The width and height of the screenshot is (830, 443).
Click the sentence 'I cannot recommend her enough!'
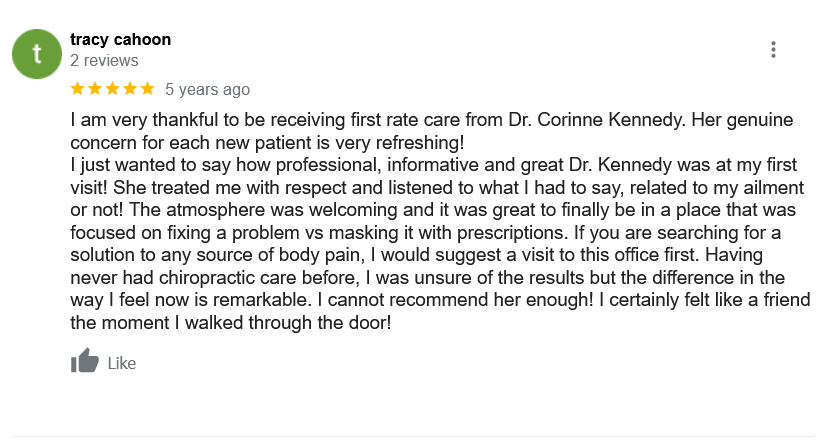click(455, 300)
